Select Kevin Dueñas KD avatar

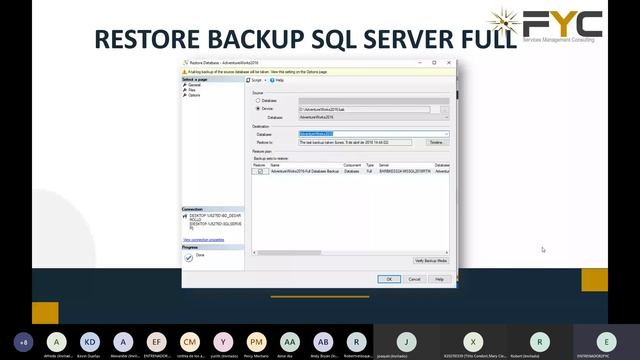tap(90, 342)
